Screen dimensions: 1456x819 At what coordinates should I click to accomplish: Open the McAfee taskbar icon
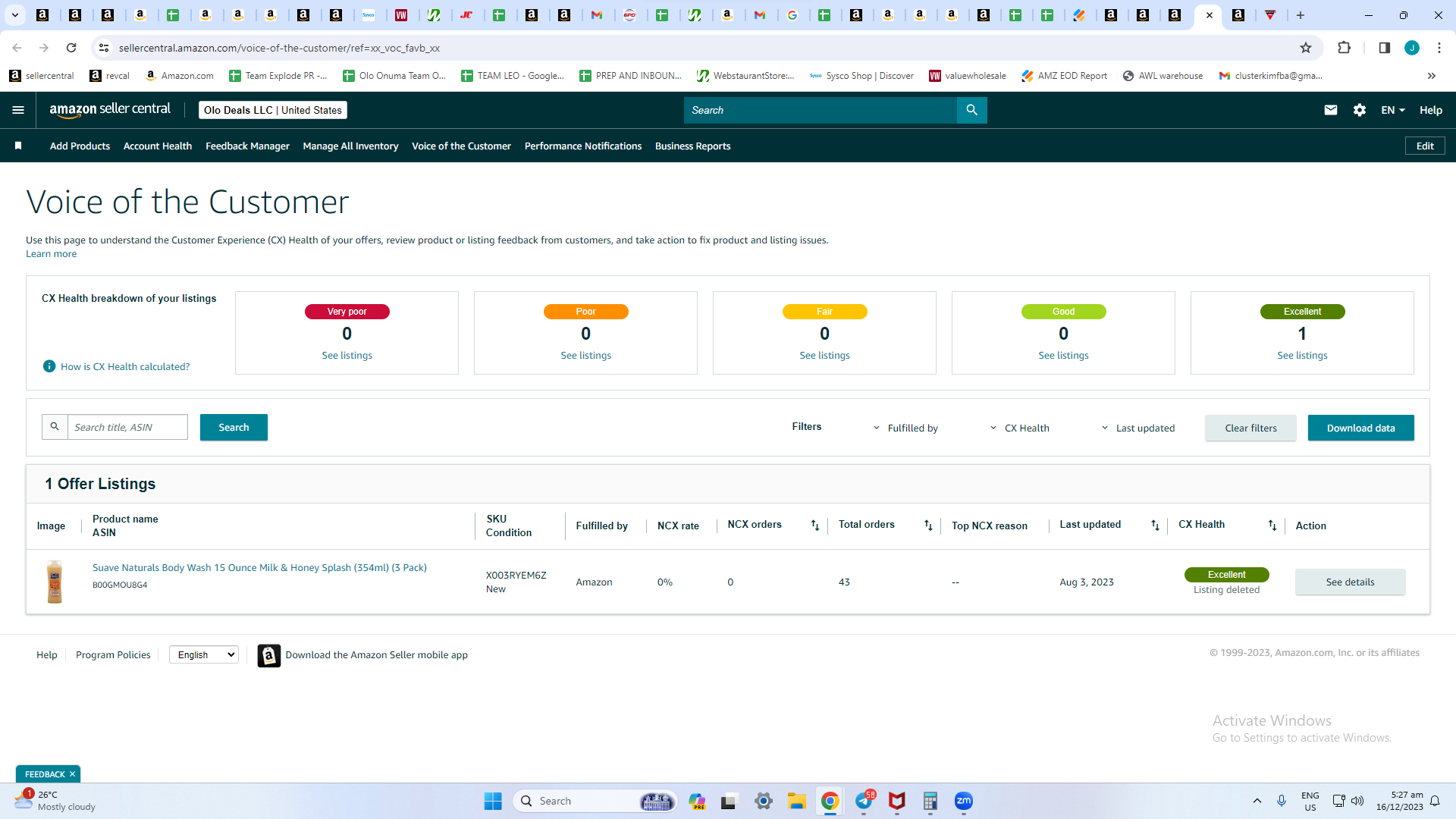(x=897, y=801)
